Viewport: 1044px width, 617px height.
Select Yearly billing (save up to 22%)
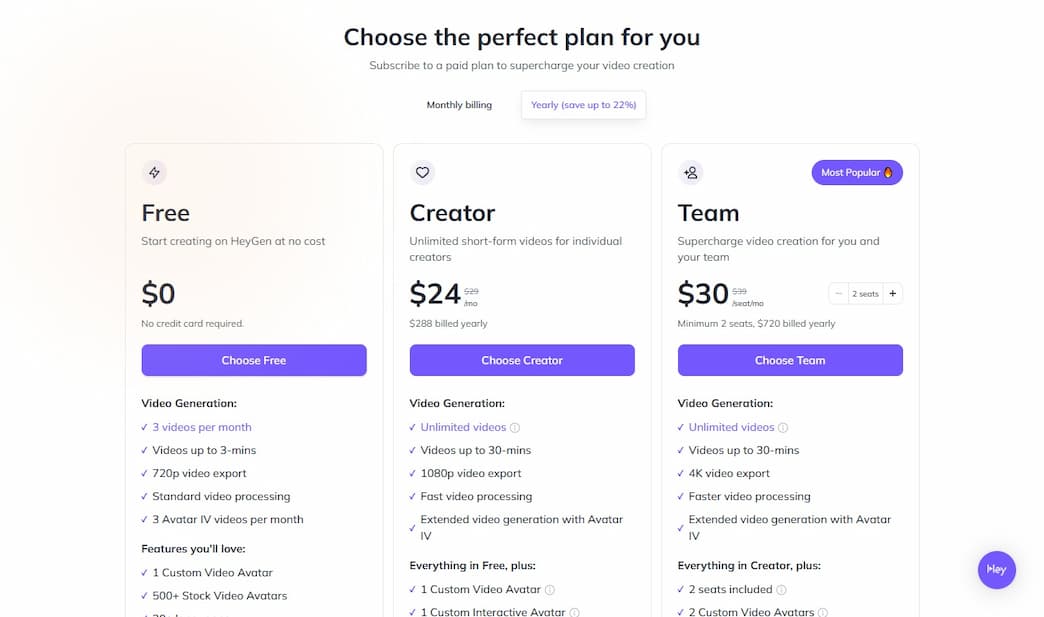pyautogui.click(x=583, y=105)
